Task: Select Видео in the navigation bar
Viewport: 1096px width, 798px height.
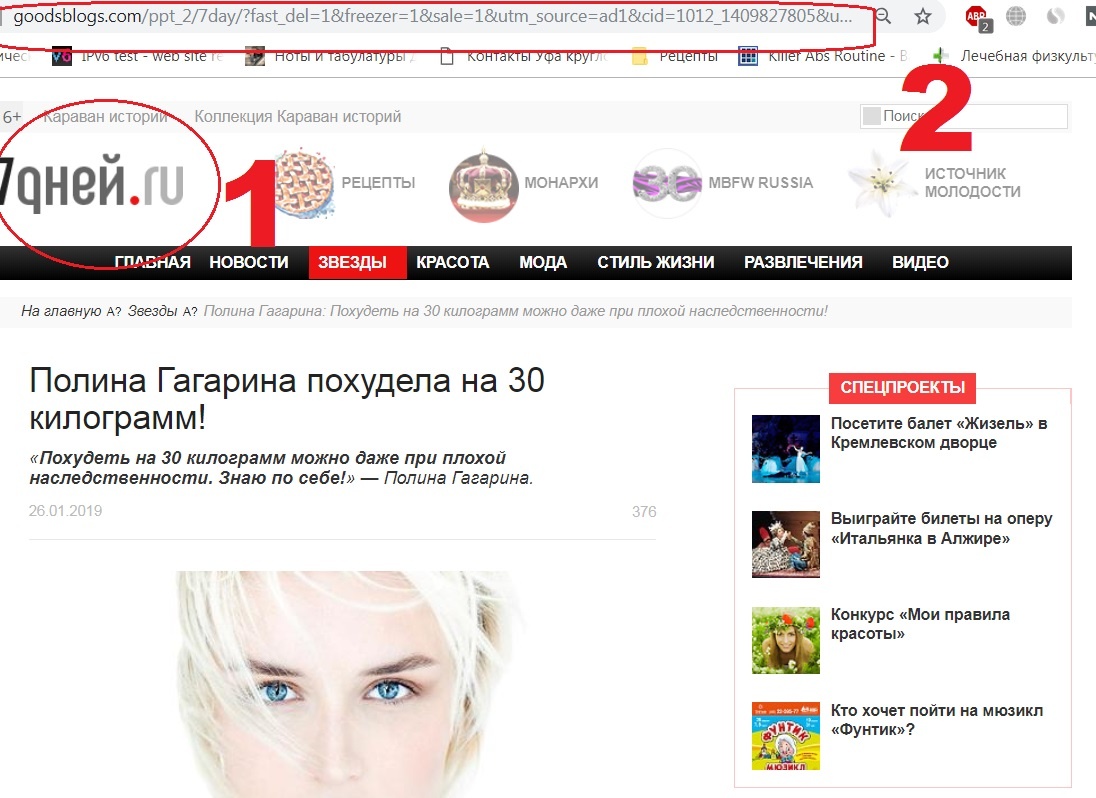Action: 920,263
